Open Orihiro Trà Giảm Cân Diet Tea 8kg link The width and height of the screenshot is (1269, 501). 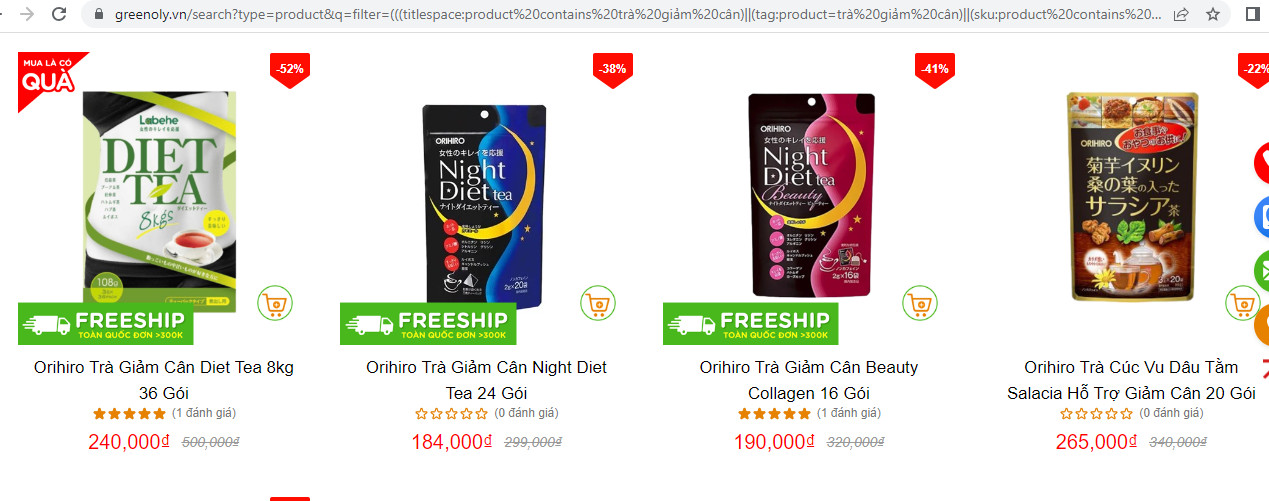coord(164,380)
